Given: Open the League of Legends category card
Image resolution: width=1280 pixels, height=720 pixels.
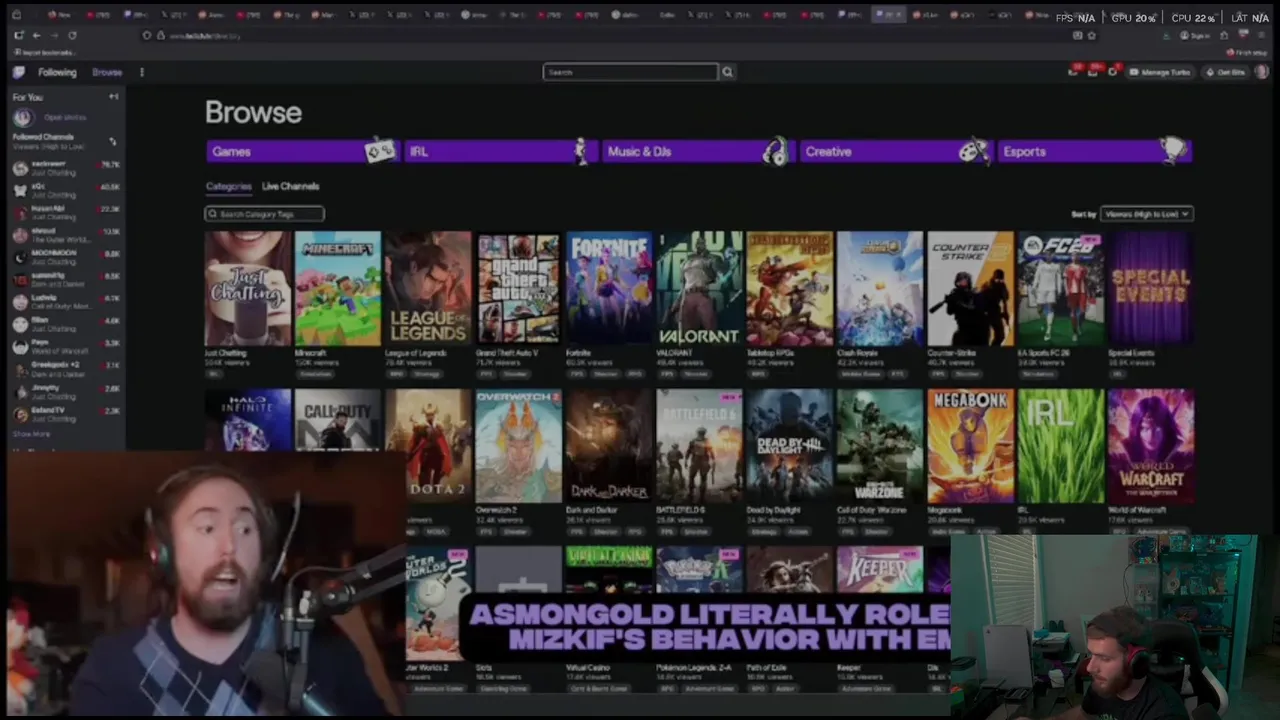Looking at the screenshot, I should (x=428, y=289).
